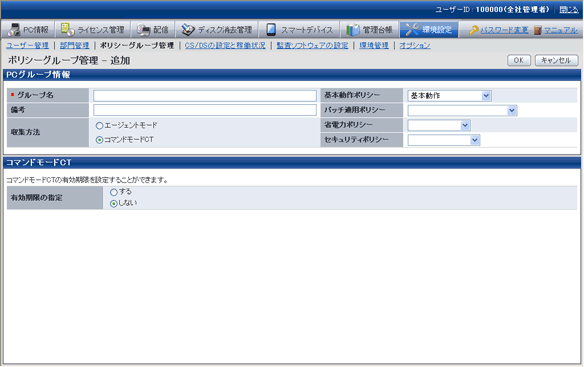Click the 管理台帳 ledger icon
This screenshot has width=584, height=367.
353,29
